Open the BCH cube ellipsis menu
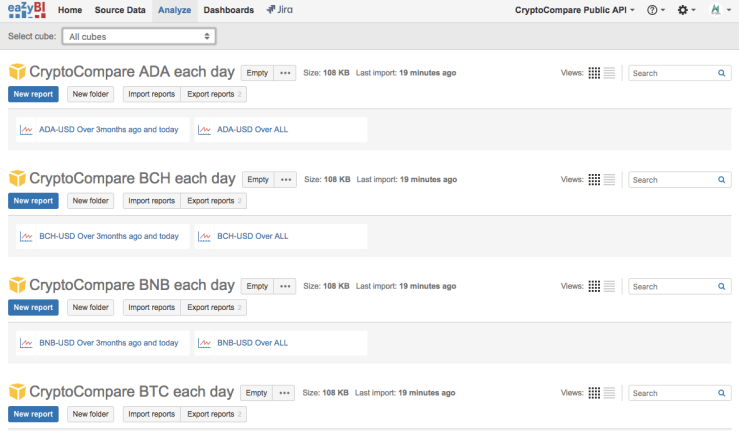 (x=286, y=180)
